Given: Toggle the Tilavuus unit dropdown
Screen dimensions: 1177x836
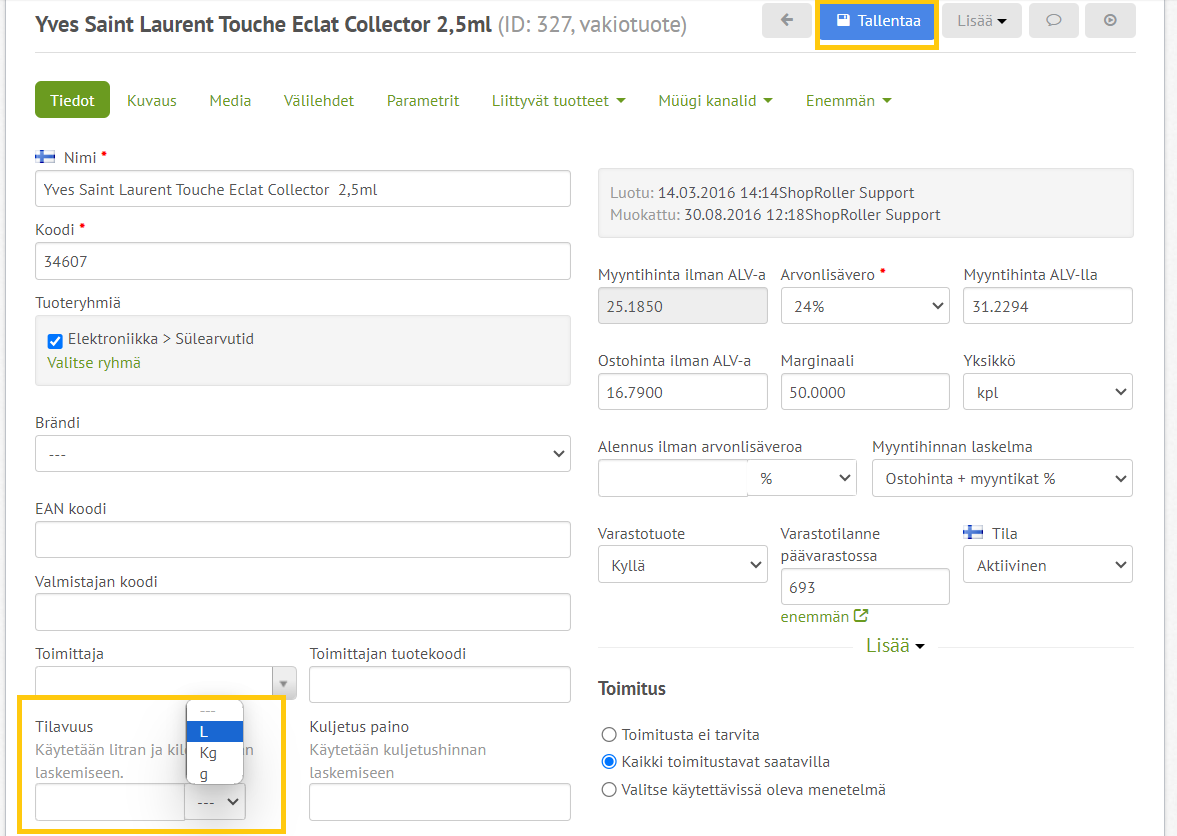Looking at the screenshot, I should tap(215, 802).
